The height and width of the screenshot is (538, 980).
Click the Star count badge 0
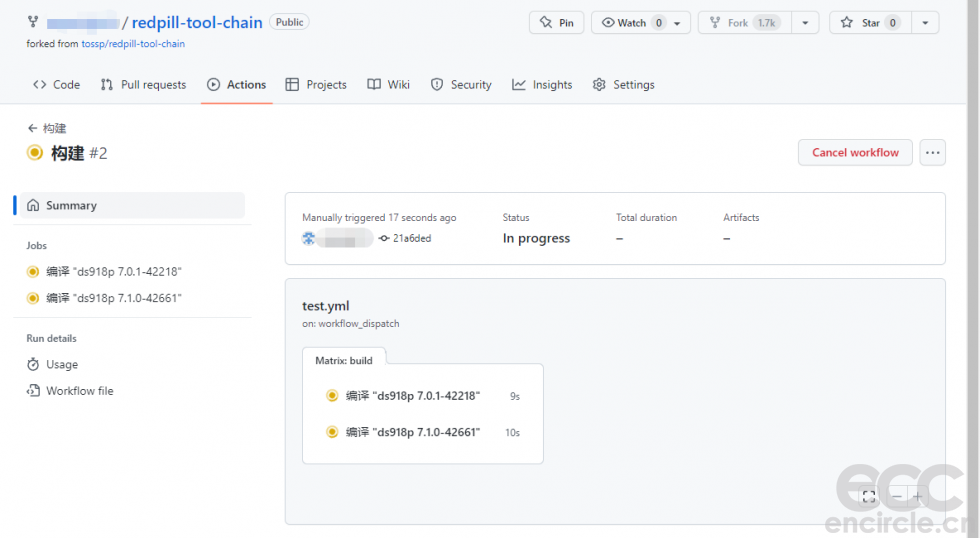coord(892,22)
